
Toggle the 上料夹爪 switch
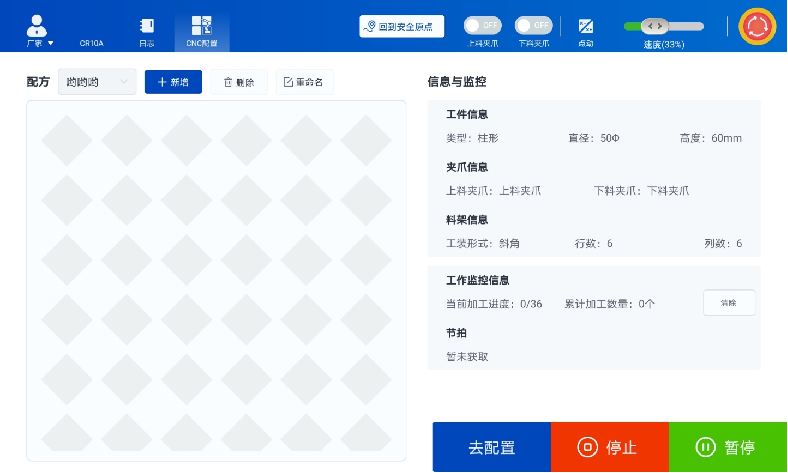click(x=483, y=25)
